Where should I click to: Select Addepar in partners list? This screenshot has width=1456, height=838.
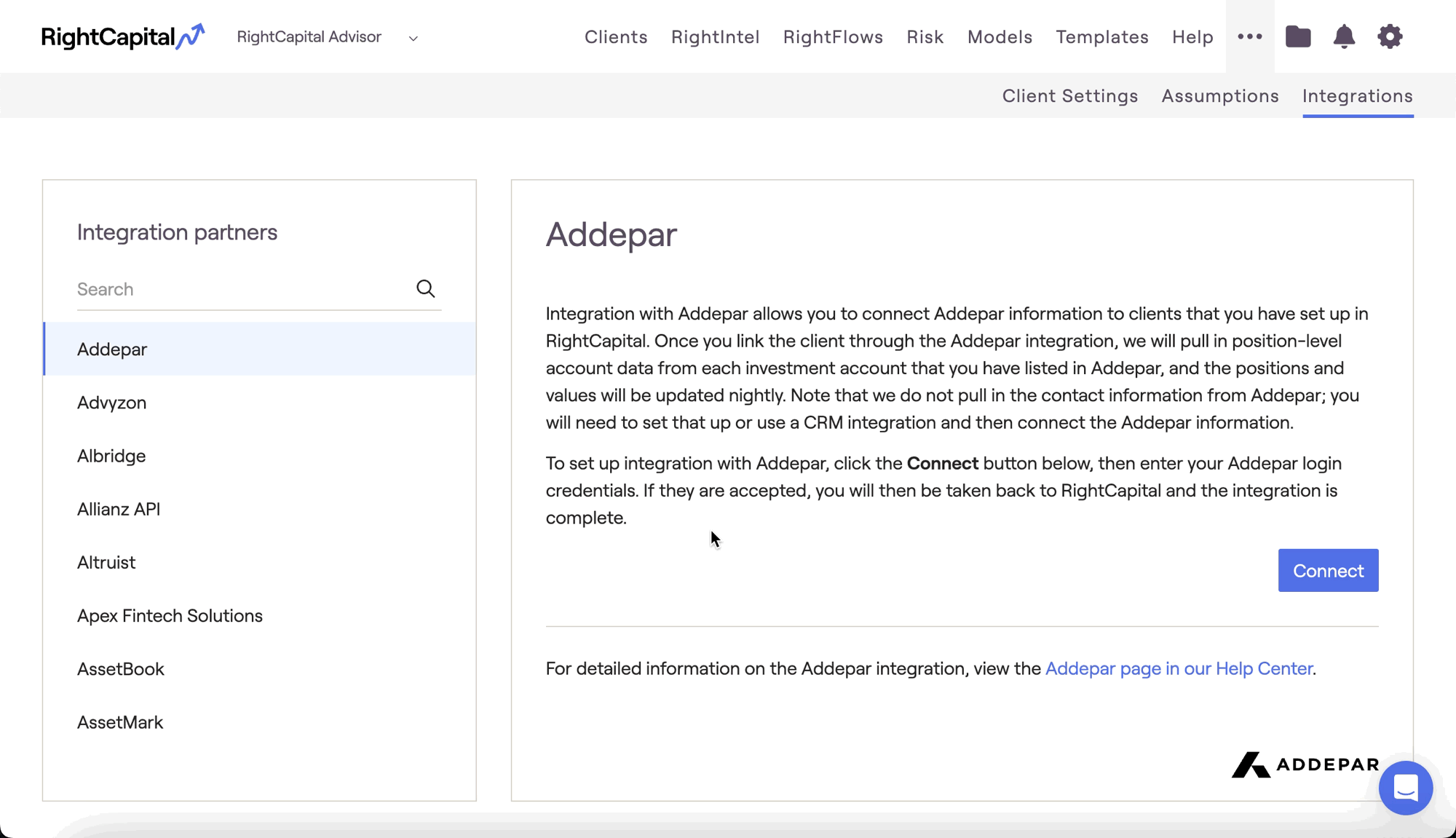pos(260,349)
